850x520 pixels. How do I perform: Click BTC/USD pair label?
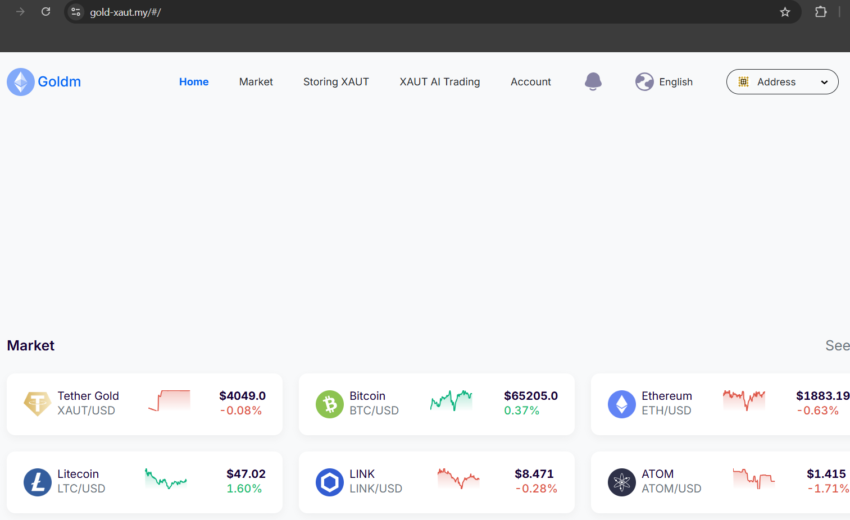pyautogui.click(x=374, y=410)
